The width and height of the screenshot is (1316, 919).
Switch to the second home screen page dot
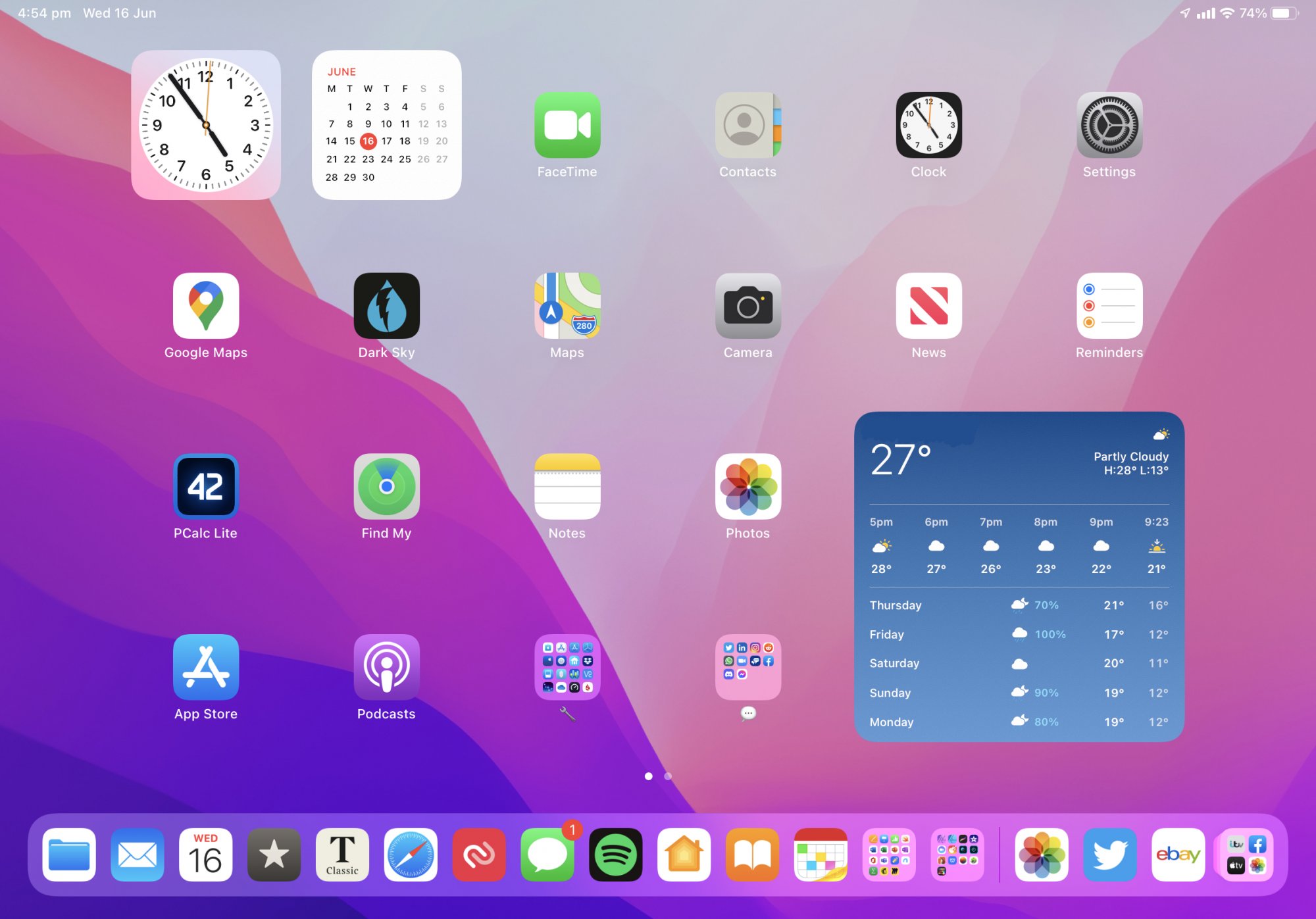click(x=668, y=776)
